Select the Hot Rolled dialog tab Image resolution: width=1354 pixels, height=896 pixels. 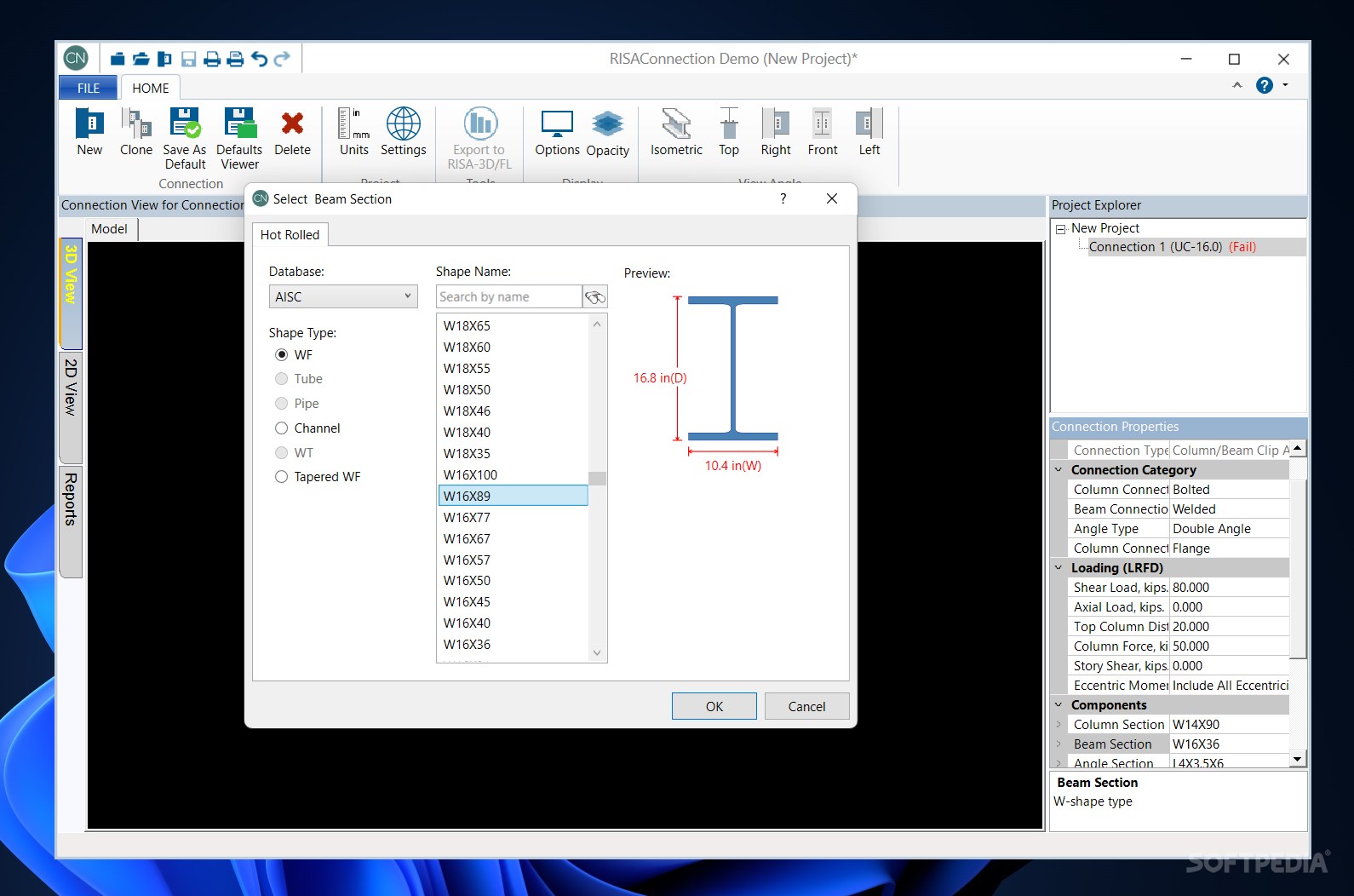pos(290,234)
